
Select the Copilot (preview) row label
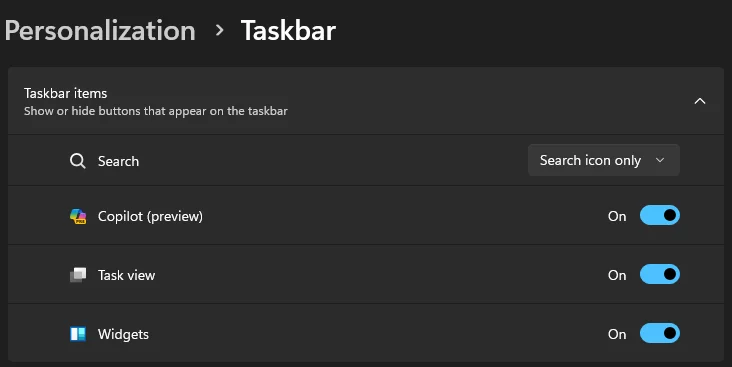(x=150, y=216)
